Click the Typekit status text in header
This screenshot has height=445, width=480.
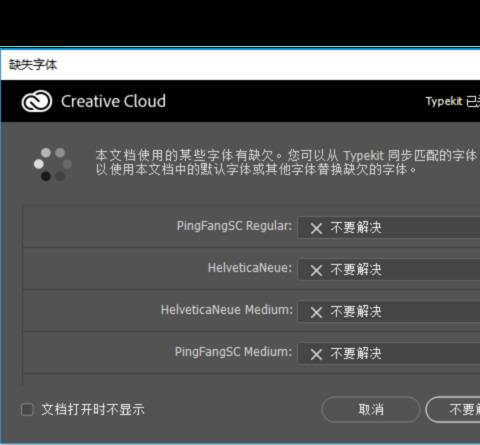(453, 101)
